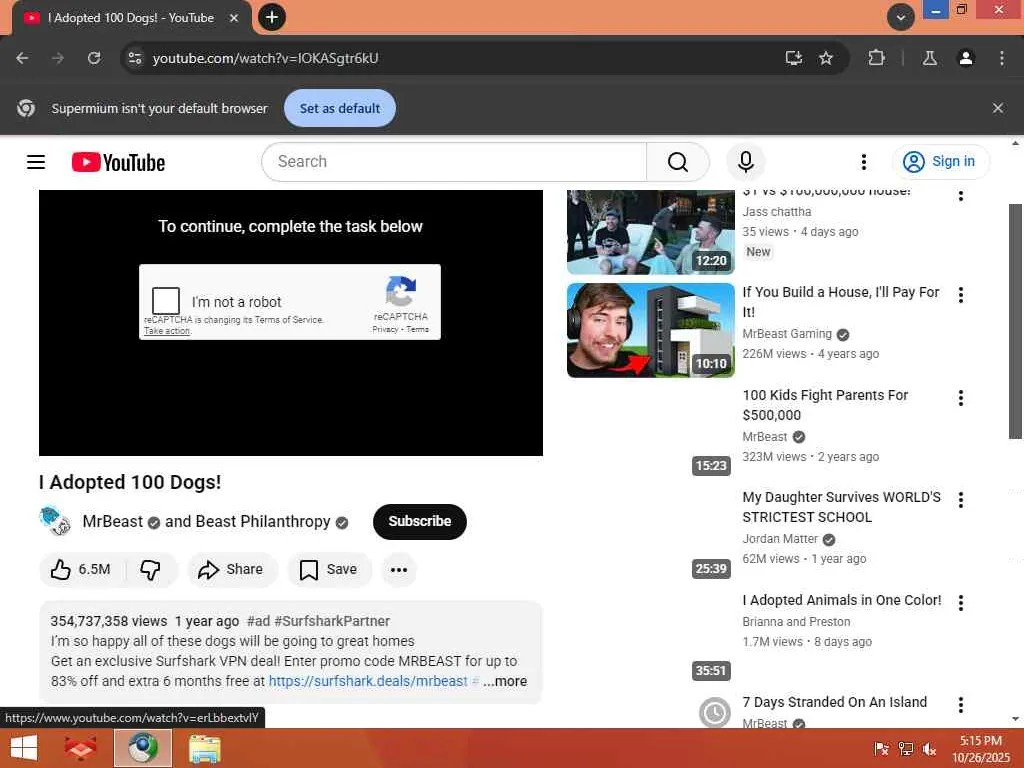This screenshot has width=1024, height=768.
Task: Open options for My Daughter Survives video
Action: click(x=961, y=500)
